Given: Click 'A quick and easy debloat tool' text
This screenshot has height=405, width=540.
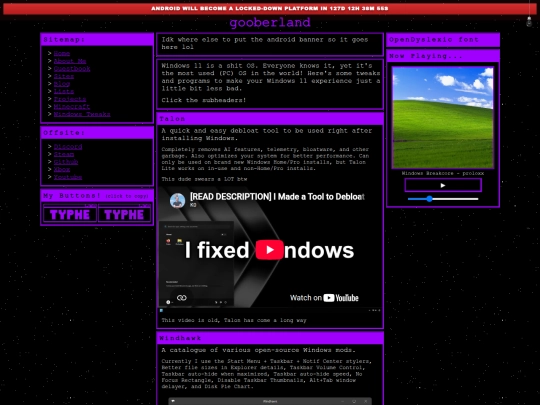Looking at the screenshot, I should (x=267, y=134).
